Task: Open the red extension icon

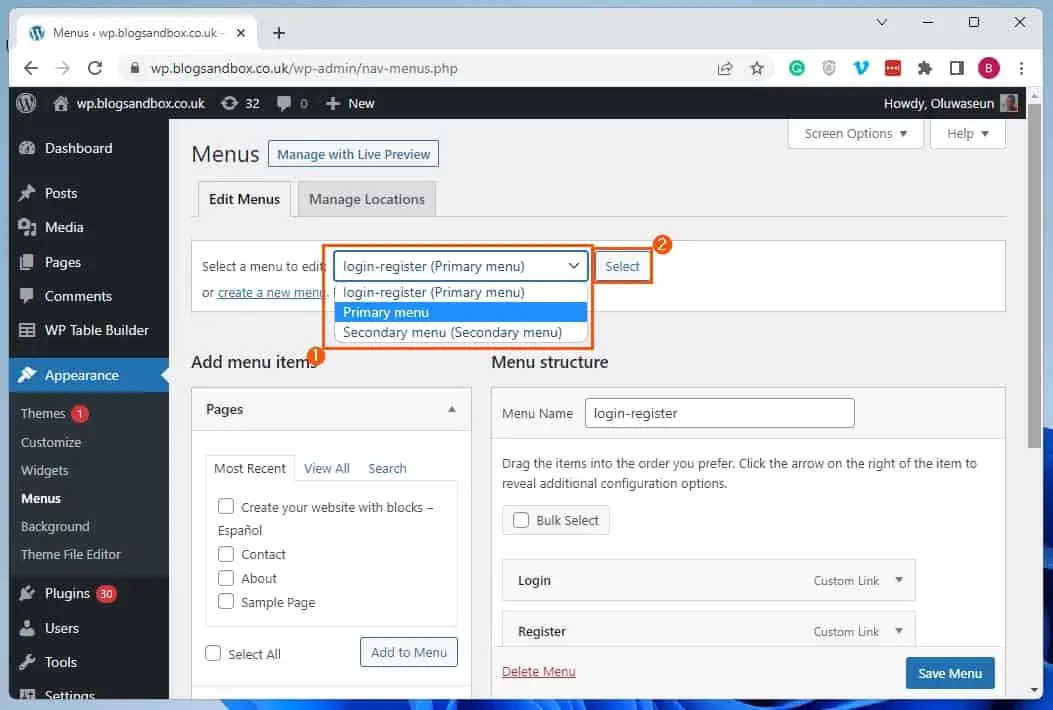Action: 892,68
